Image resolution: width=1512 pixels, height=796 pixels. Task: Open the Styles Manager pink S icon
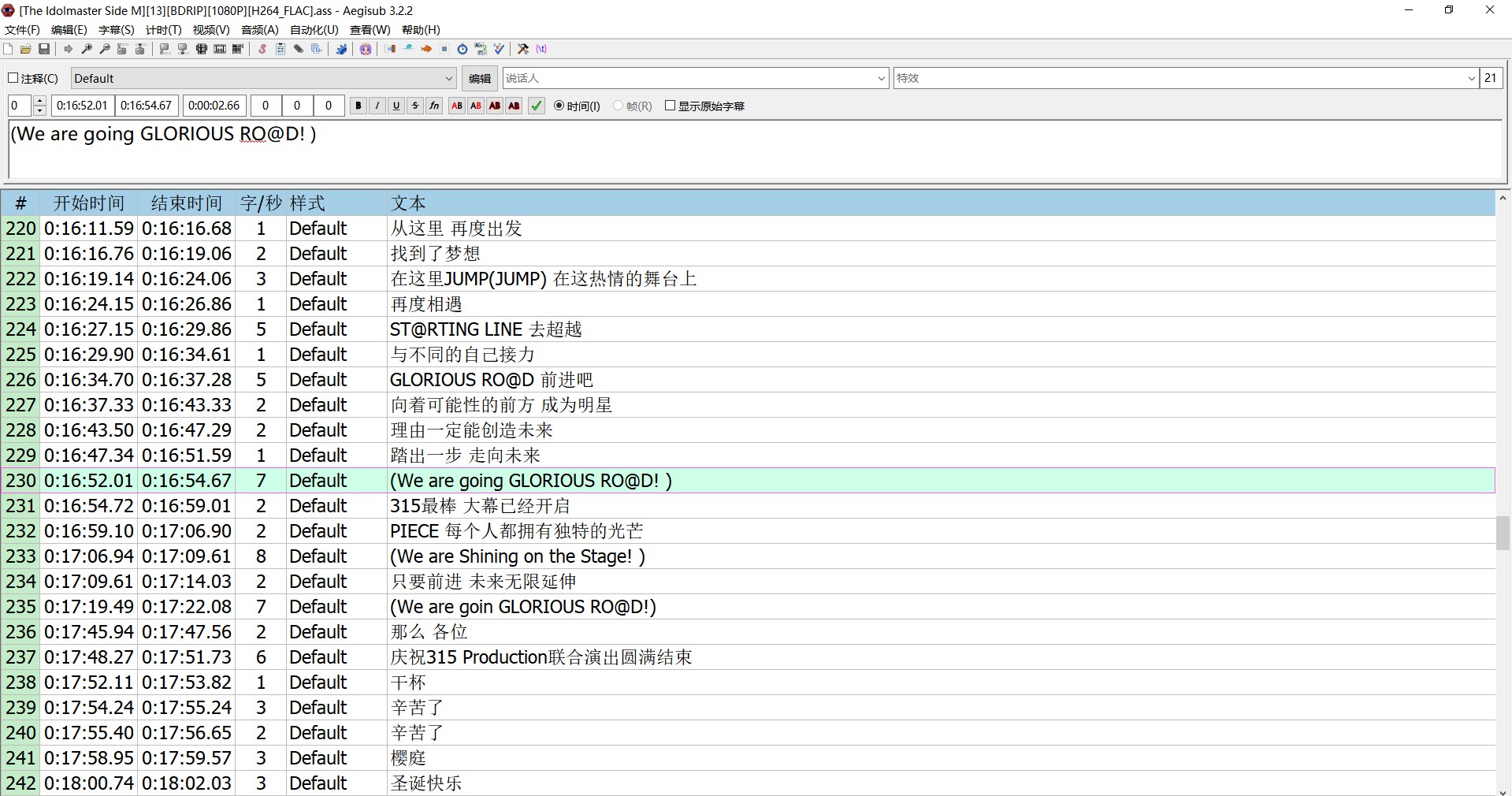[262, 49]
